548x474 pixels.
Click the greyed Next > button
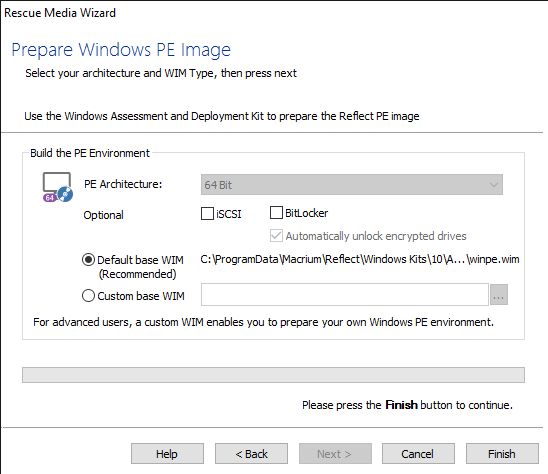pyautogui.click(x=335, y=454)
